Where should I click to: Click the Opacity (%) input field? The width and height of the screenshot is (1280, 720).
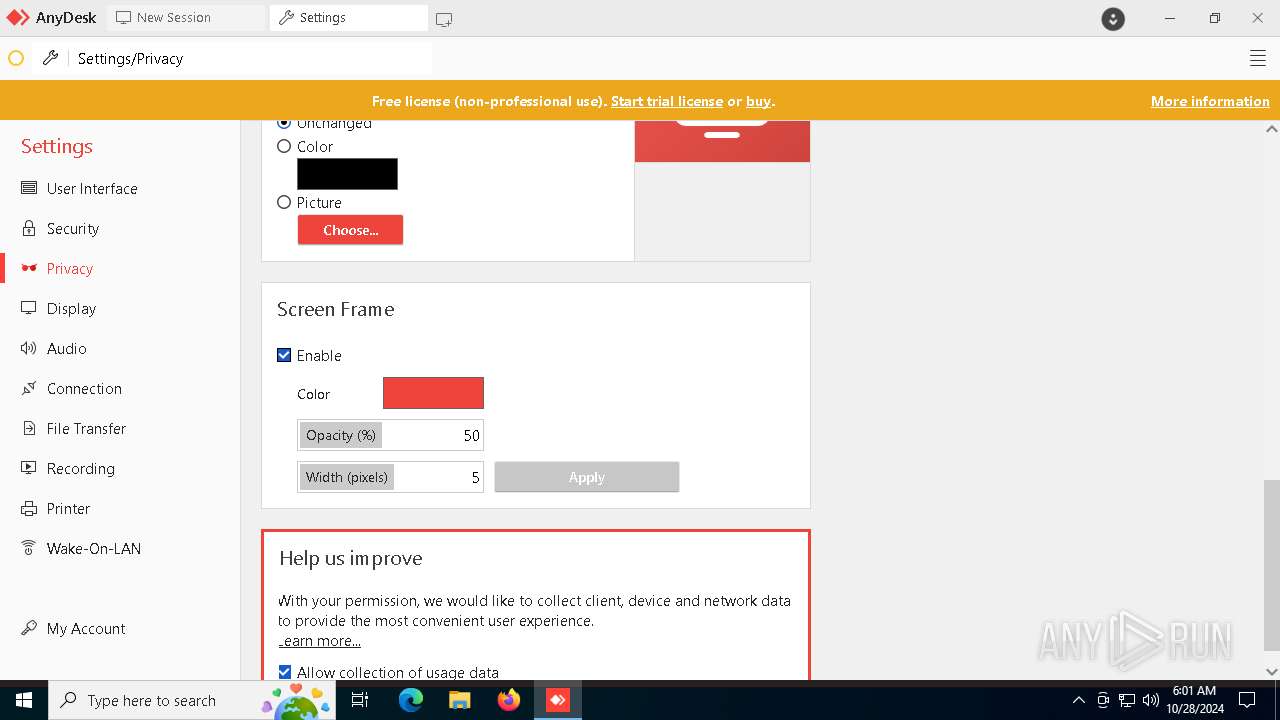[390, 435]
